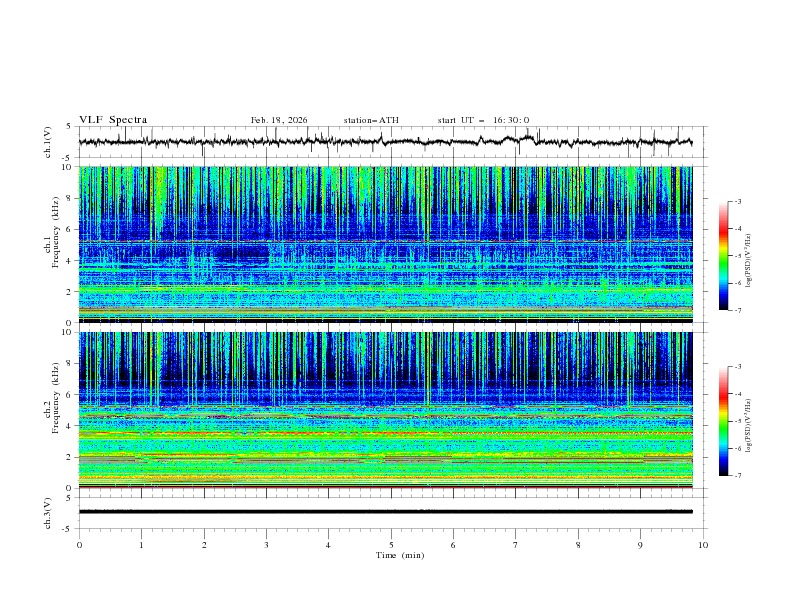Click the "-5" tick on ch.1 colorbar
Image resolution: width=792 pixels, height=612 pixels.
pos(737,256)
